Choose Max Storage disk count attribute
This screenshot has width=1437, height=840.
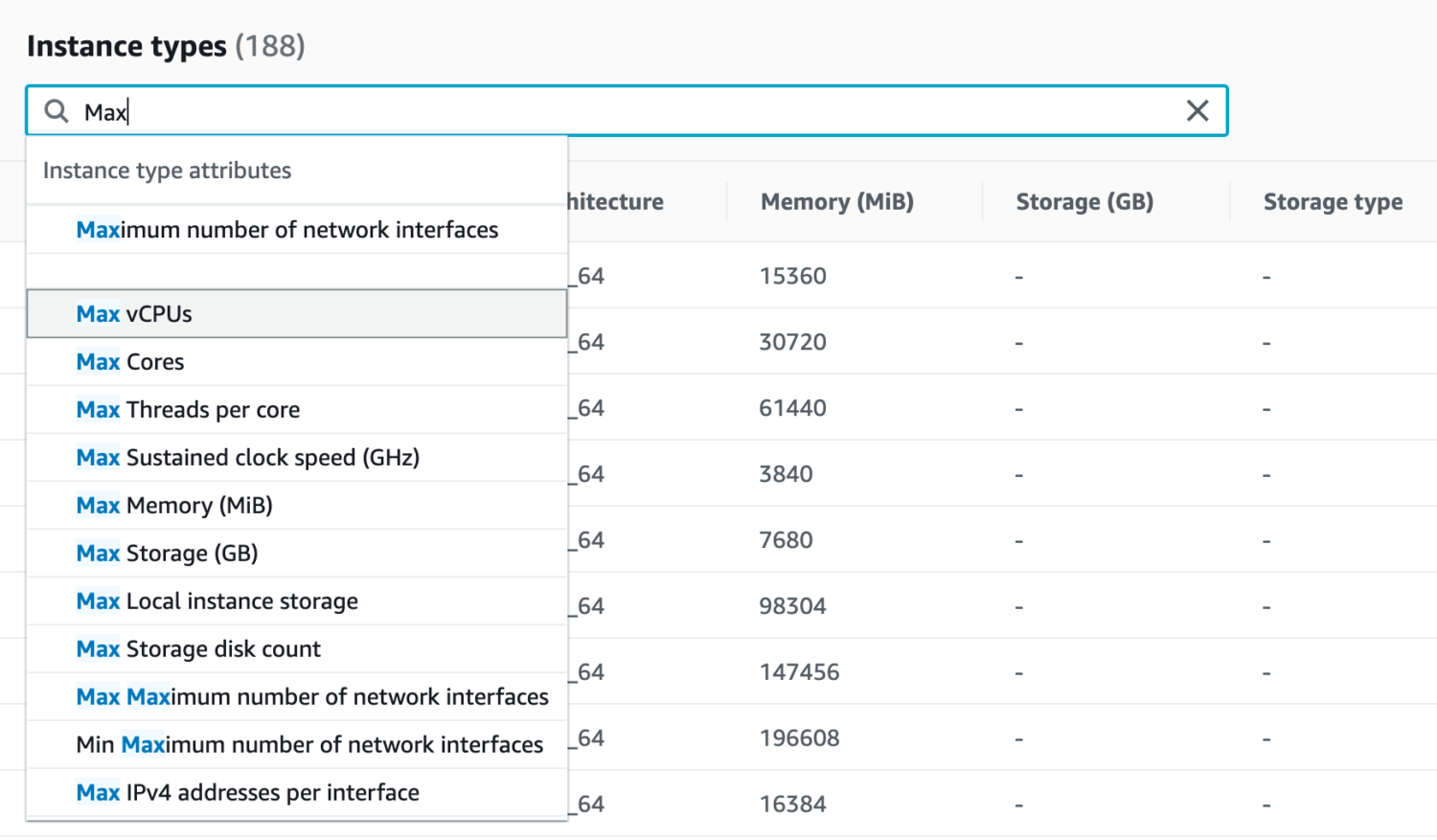click(198, 649)
